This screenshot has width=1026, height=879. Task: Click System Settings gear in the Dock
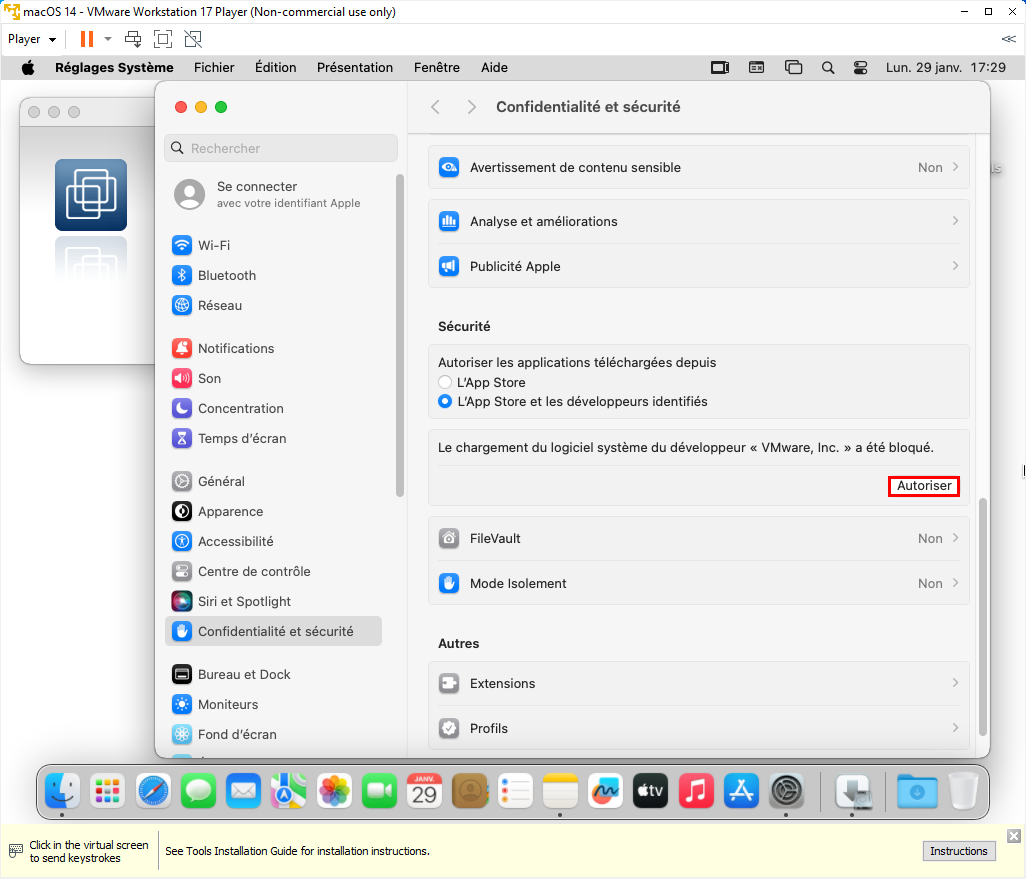[x=787, y=791]
